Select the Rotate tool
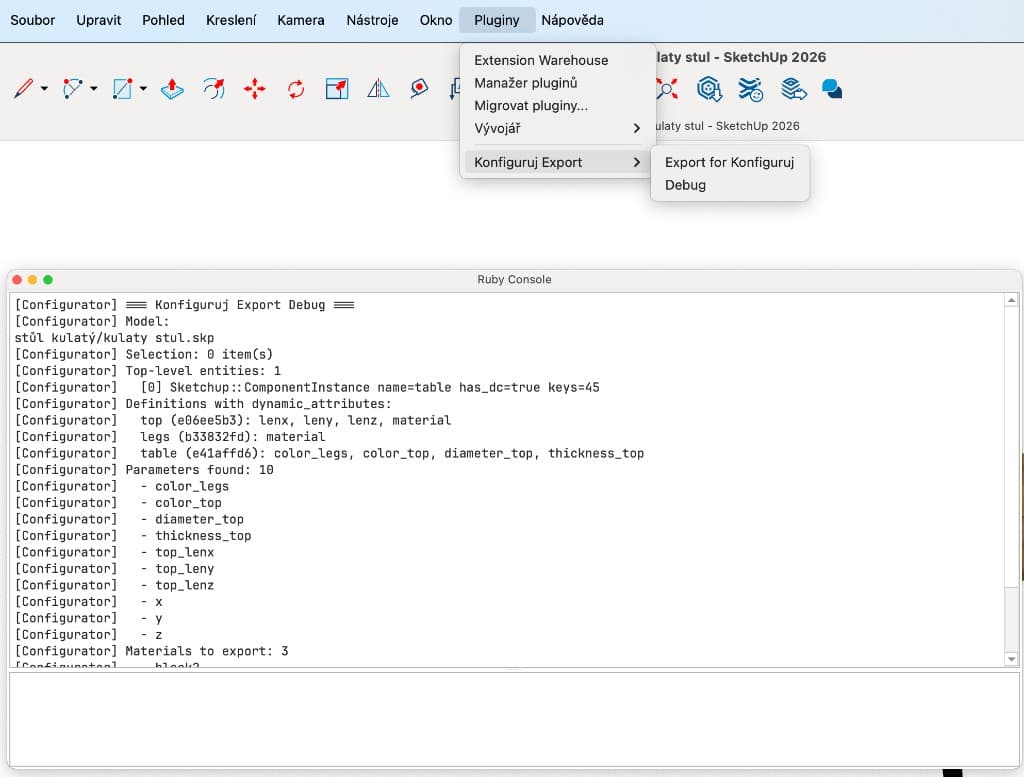The image size is (1024, 777). click(x=296, y=88)
